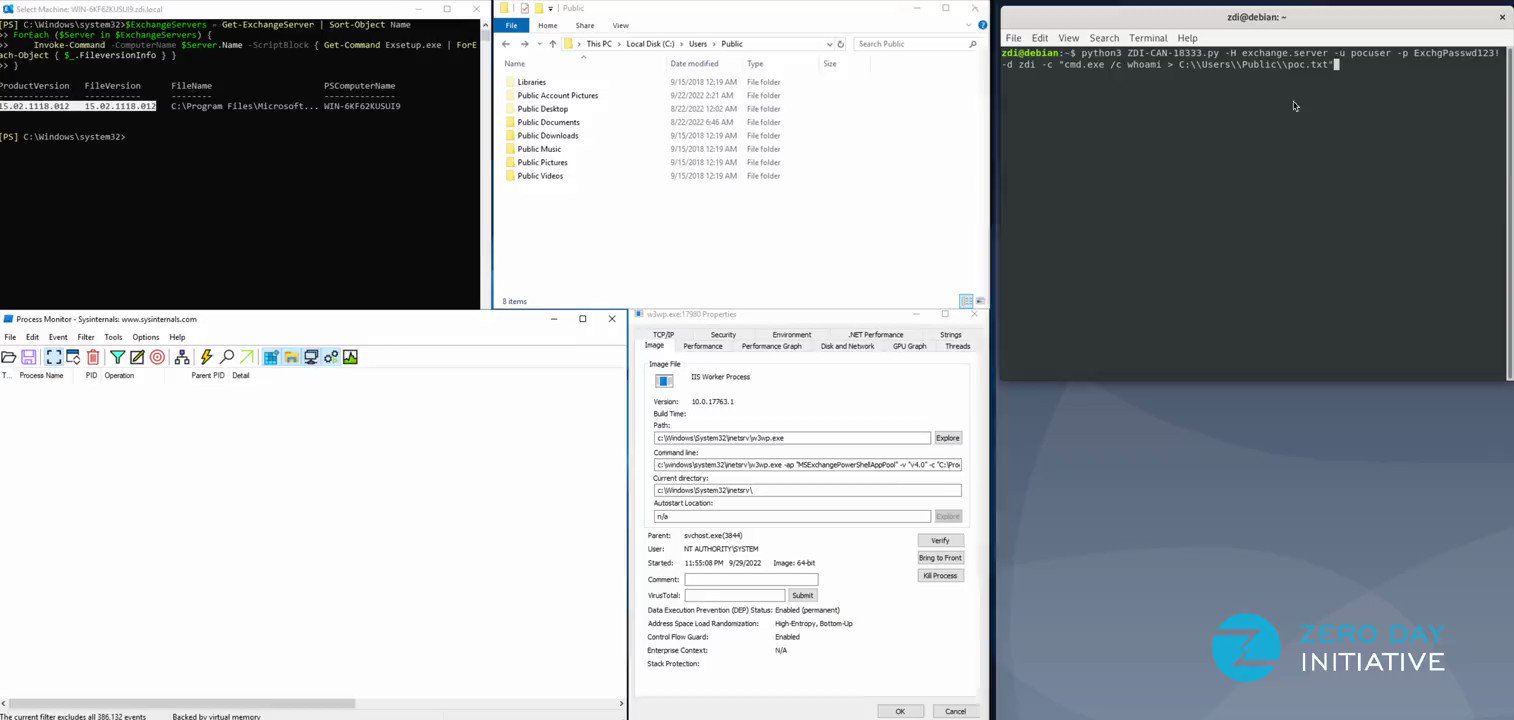This screenshot has height=720, width=1514.
Task: Click the Verify button in the Image tab
Action: click(x=939, y=540)
